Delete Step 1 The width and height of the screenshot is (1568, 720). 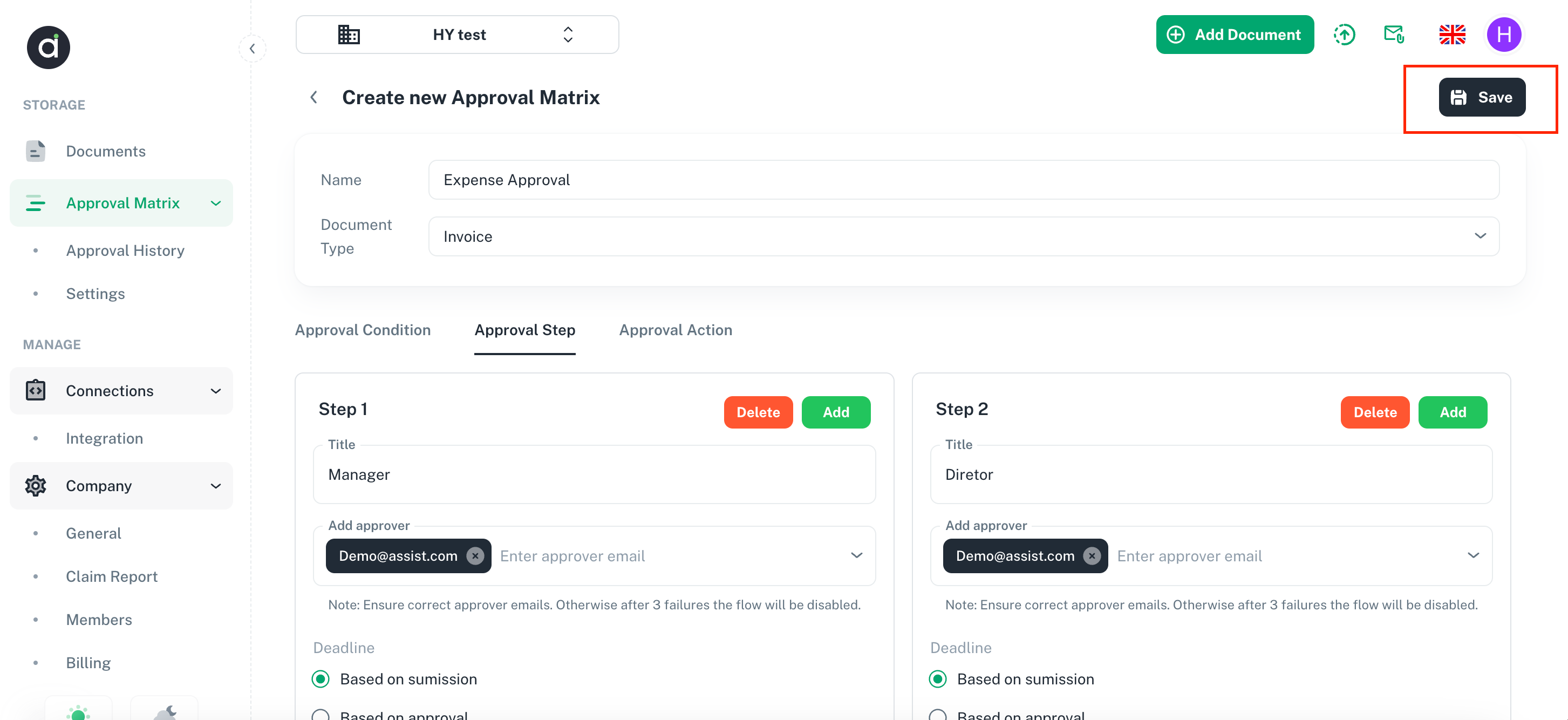pyautogui.click(x=758, y=413)
